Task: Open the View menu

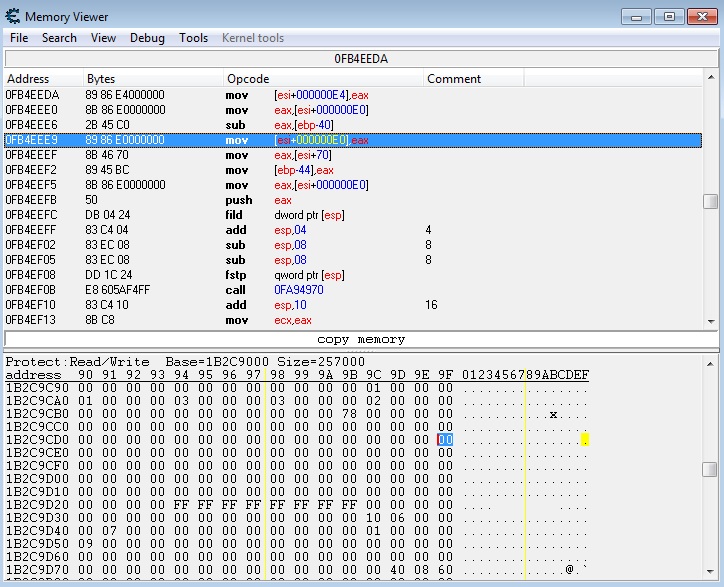Action: pyautogui.click(x=103, y=38)
